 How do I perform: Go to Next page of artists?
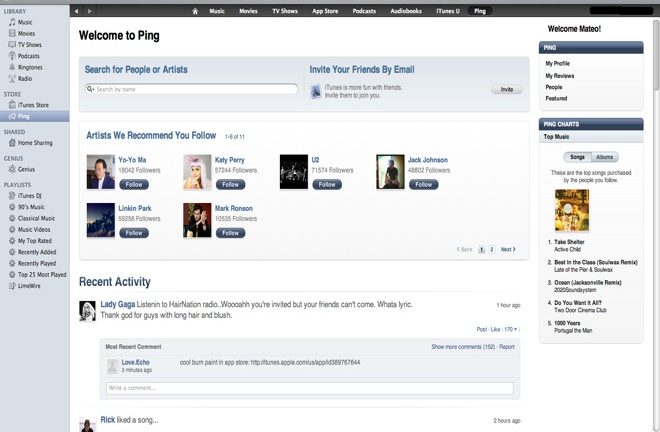click(x=508, y=249)
